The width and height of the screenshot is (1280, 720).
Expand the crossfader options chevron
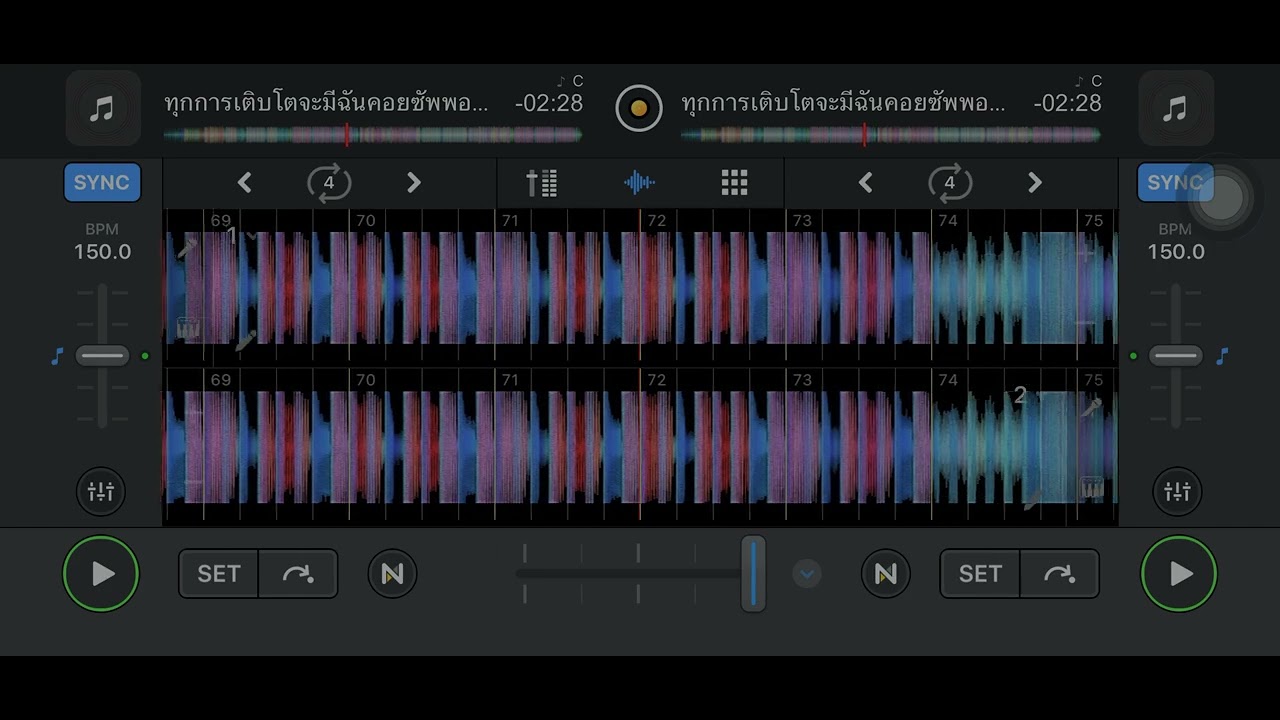pos(807,574)
